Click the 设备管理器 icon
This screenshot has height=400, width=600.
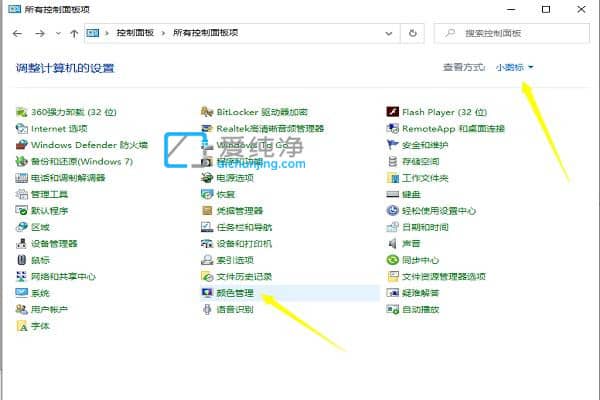(x=21, y=244)
